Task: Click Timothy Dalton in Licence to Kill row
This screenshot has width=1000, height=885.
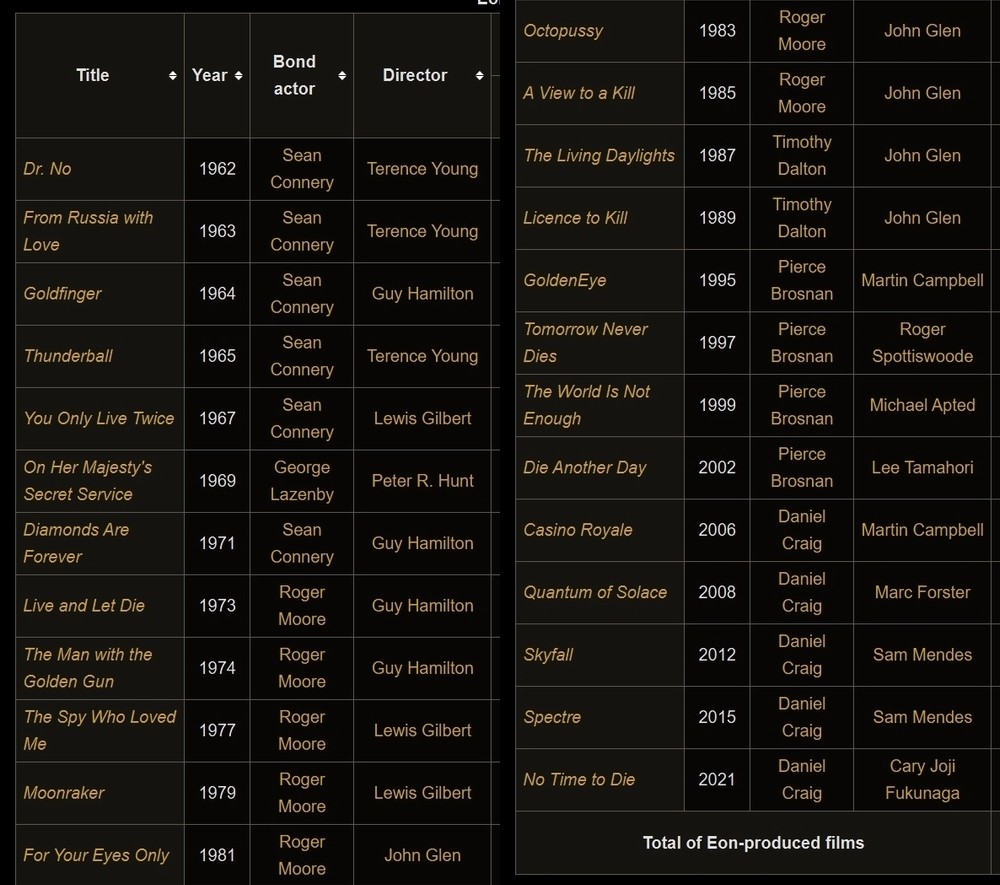Action: (x=802, y=218)
